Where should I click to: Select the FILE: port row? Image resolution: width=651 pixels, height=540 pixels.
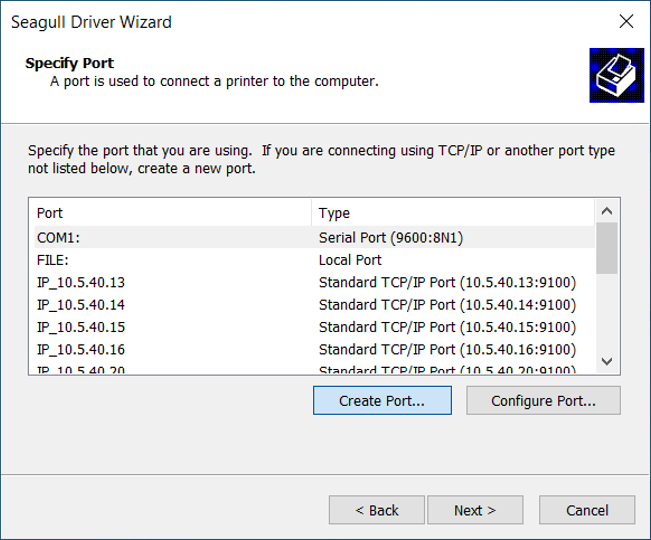coord(314,260)
